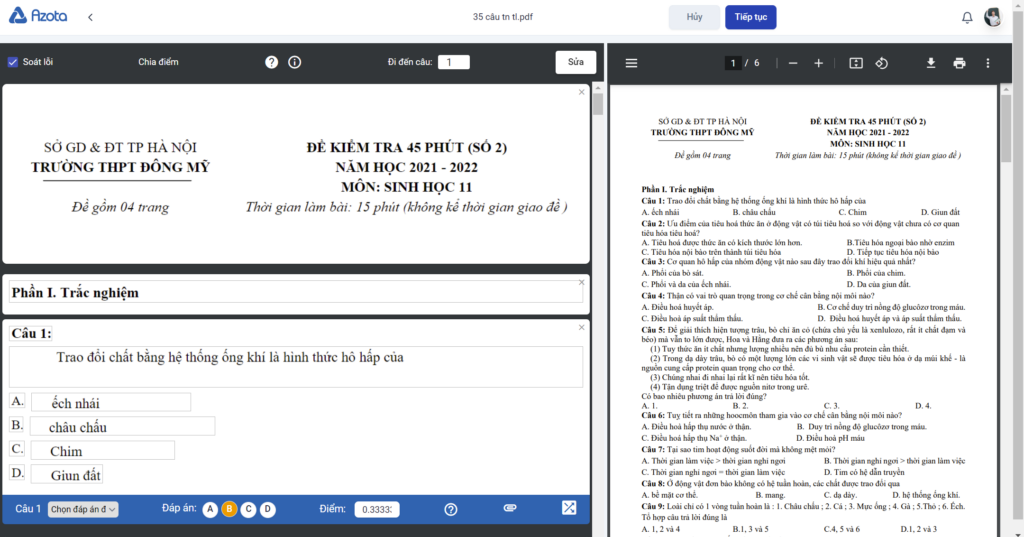Open the question mark help icon in top toolbar

pos(272,62)
